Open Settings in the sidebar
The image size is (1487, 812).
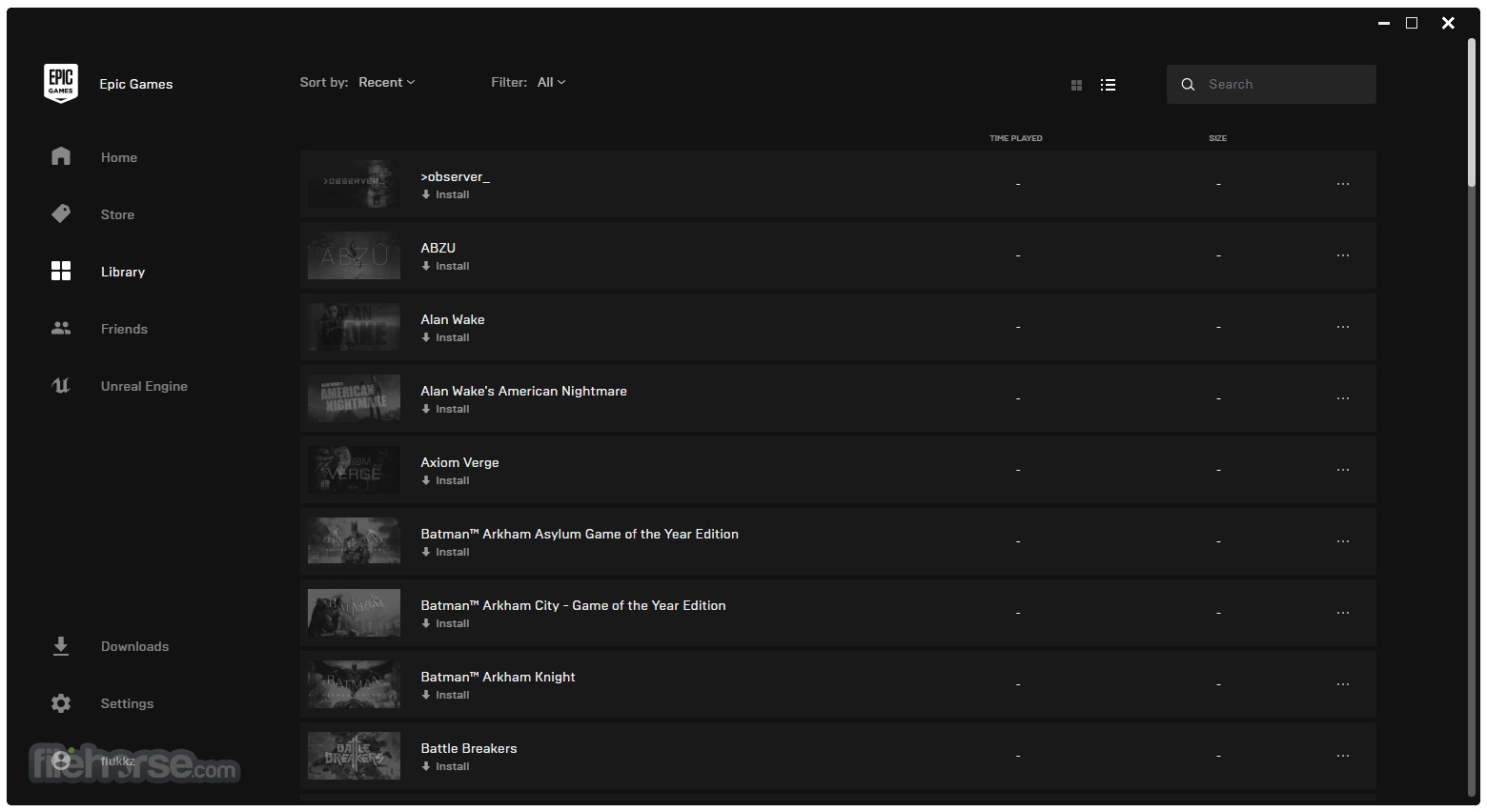click(x=127, y=703)
